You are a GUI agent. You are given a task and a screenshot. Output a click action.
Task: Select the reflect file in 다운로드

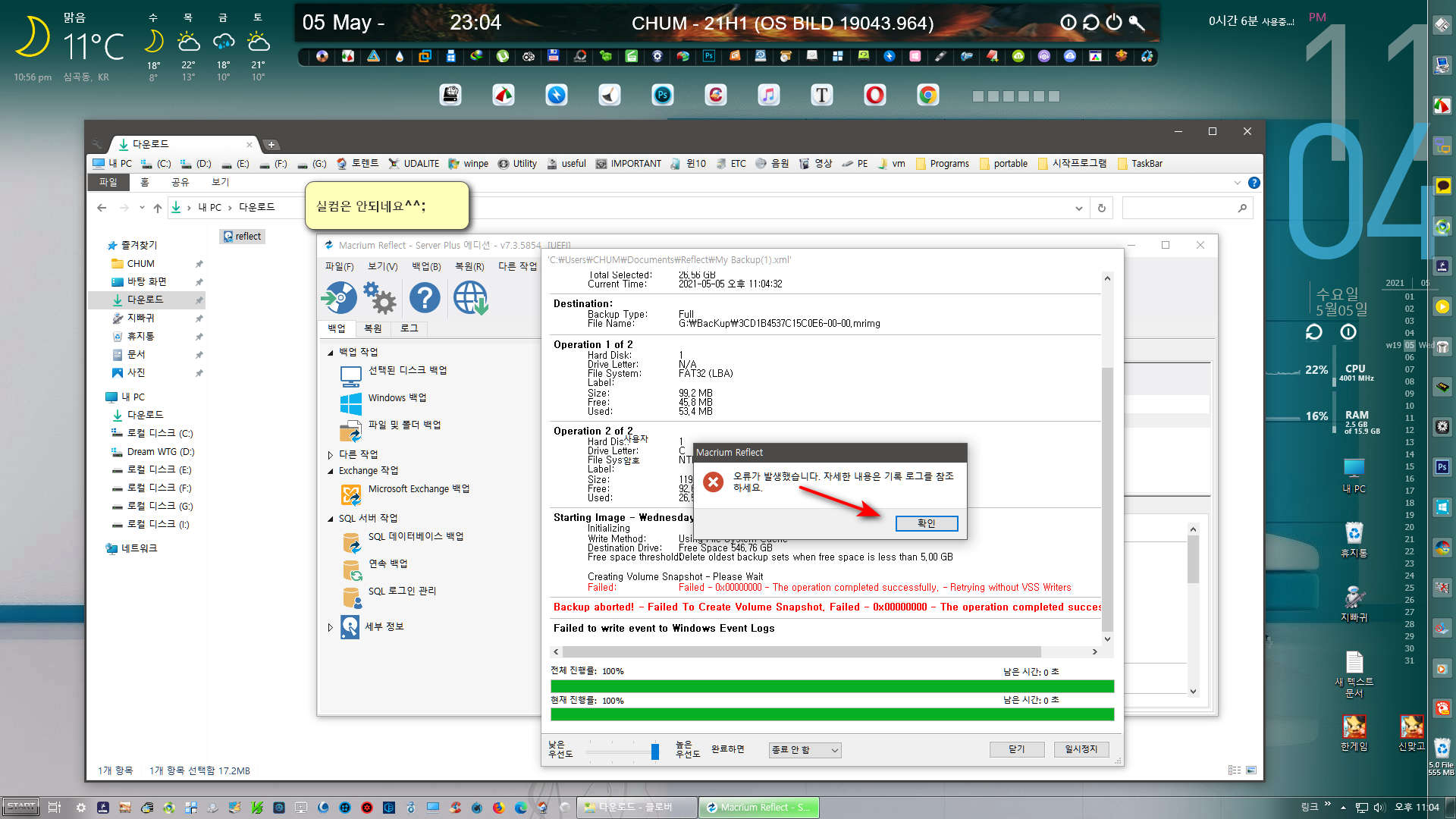click(x=242, y=237)
